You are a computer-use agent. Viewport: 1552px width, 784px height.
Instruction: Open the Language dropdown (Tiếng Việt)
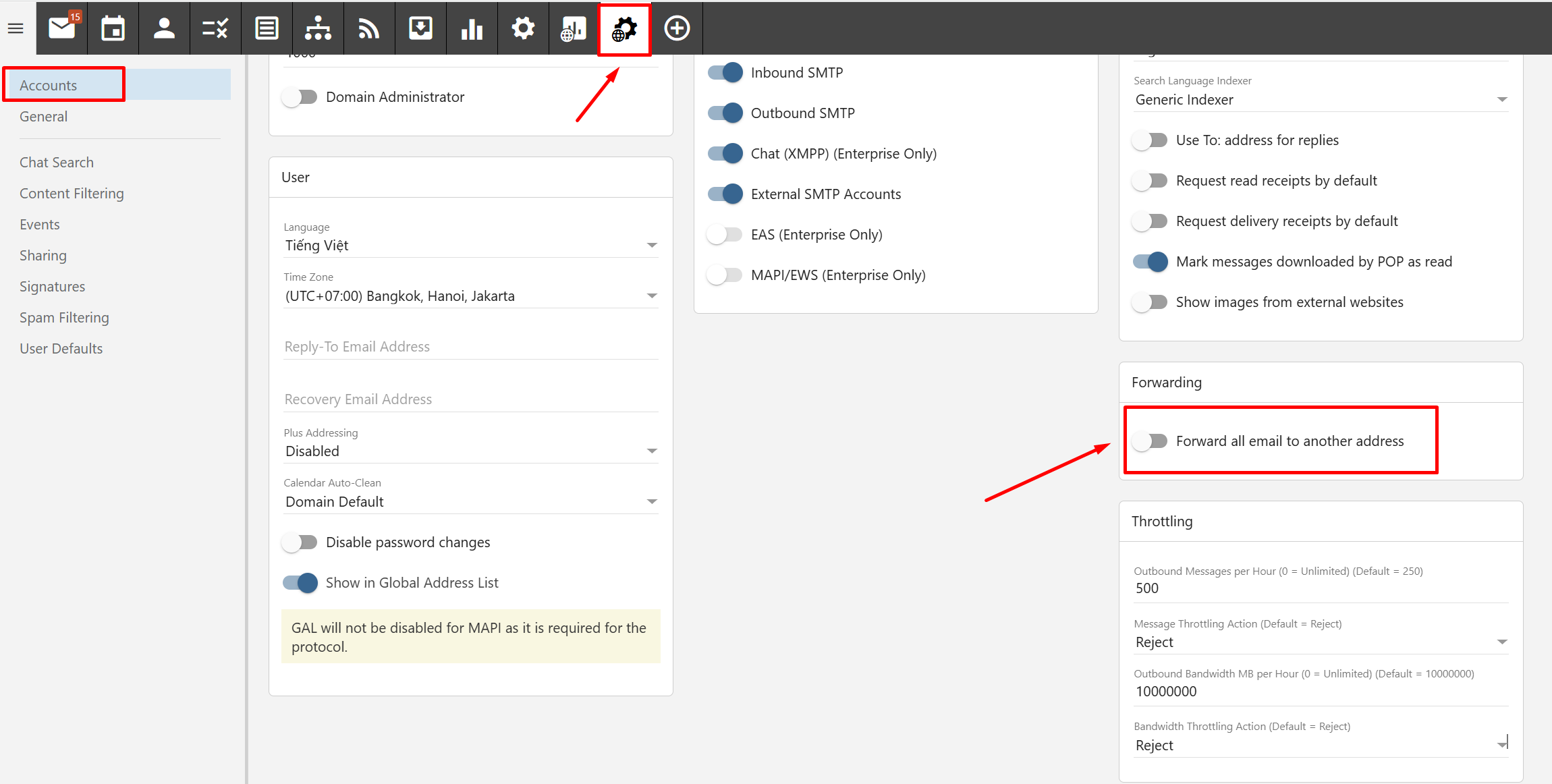coord(471,246)
